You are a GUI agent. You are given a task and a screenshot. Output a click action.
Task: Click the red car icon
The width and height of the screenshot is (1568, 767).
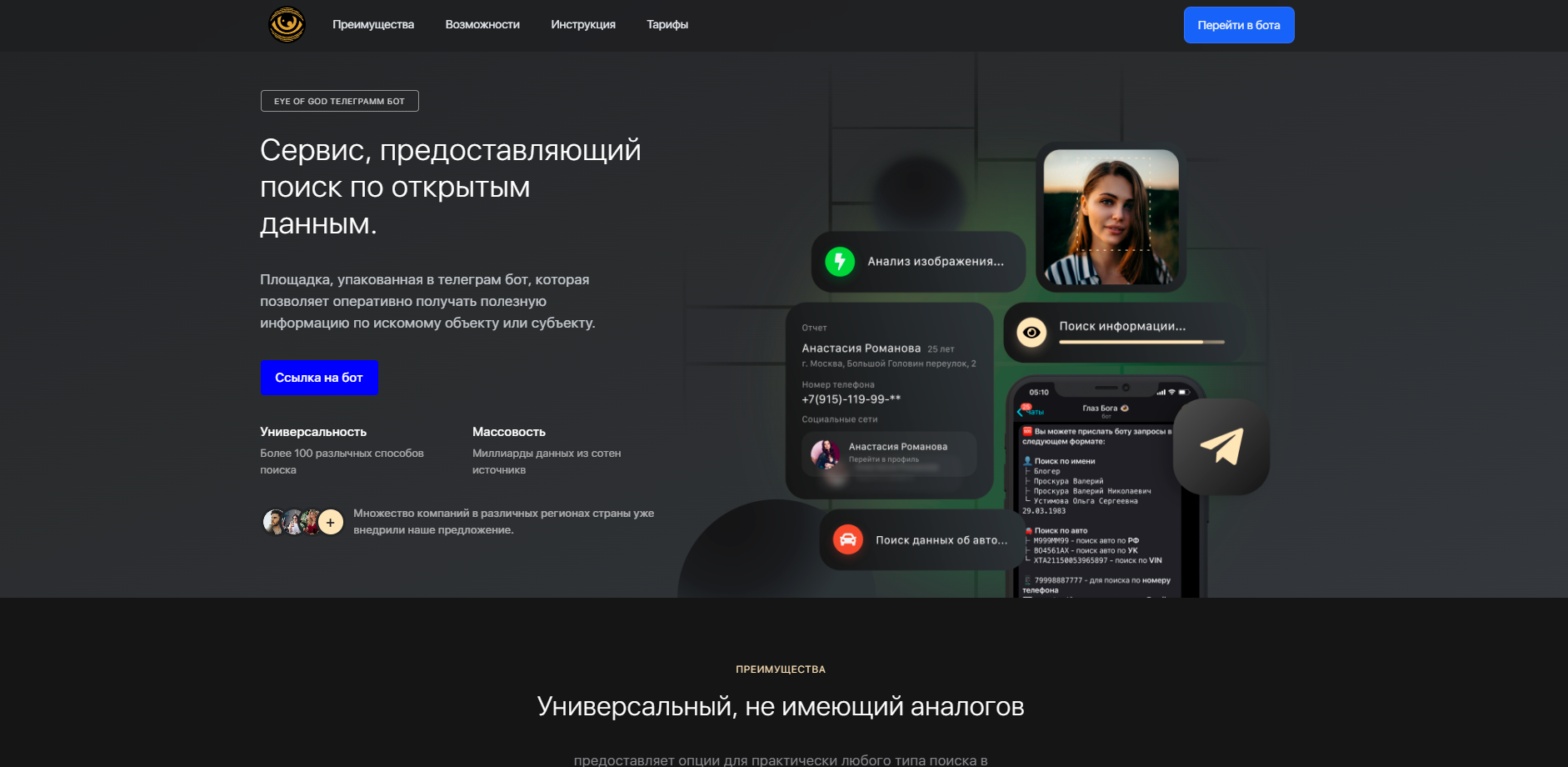pyautogui.click(x=848, y=540)
